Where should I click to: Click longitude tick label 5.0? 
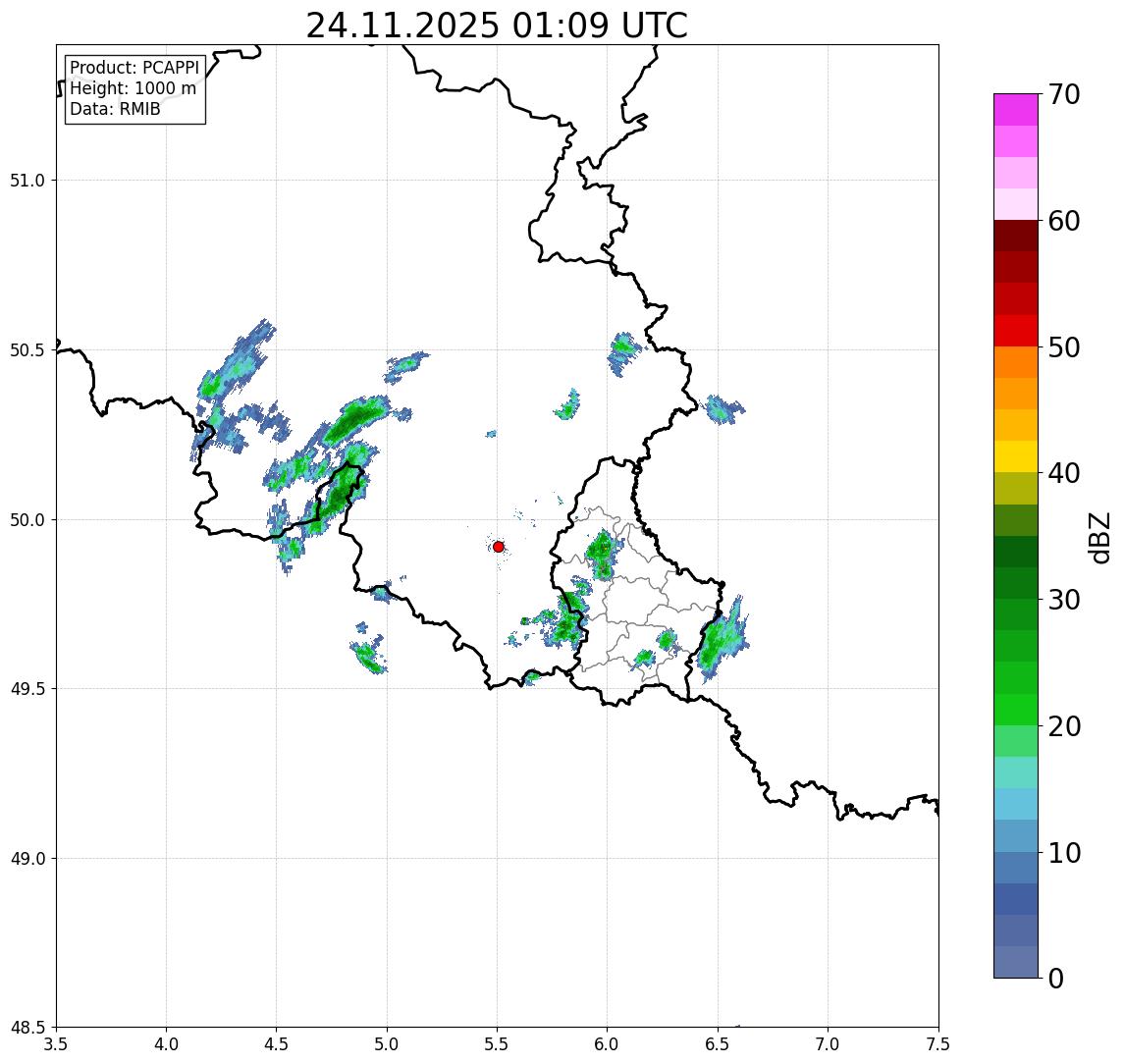click(387, 1044)
